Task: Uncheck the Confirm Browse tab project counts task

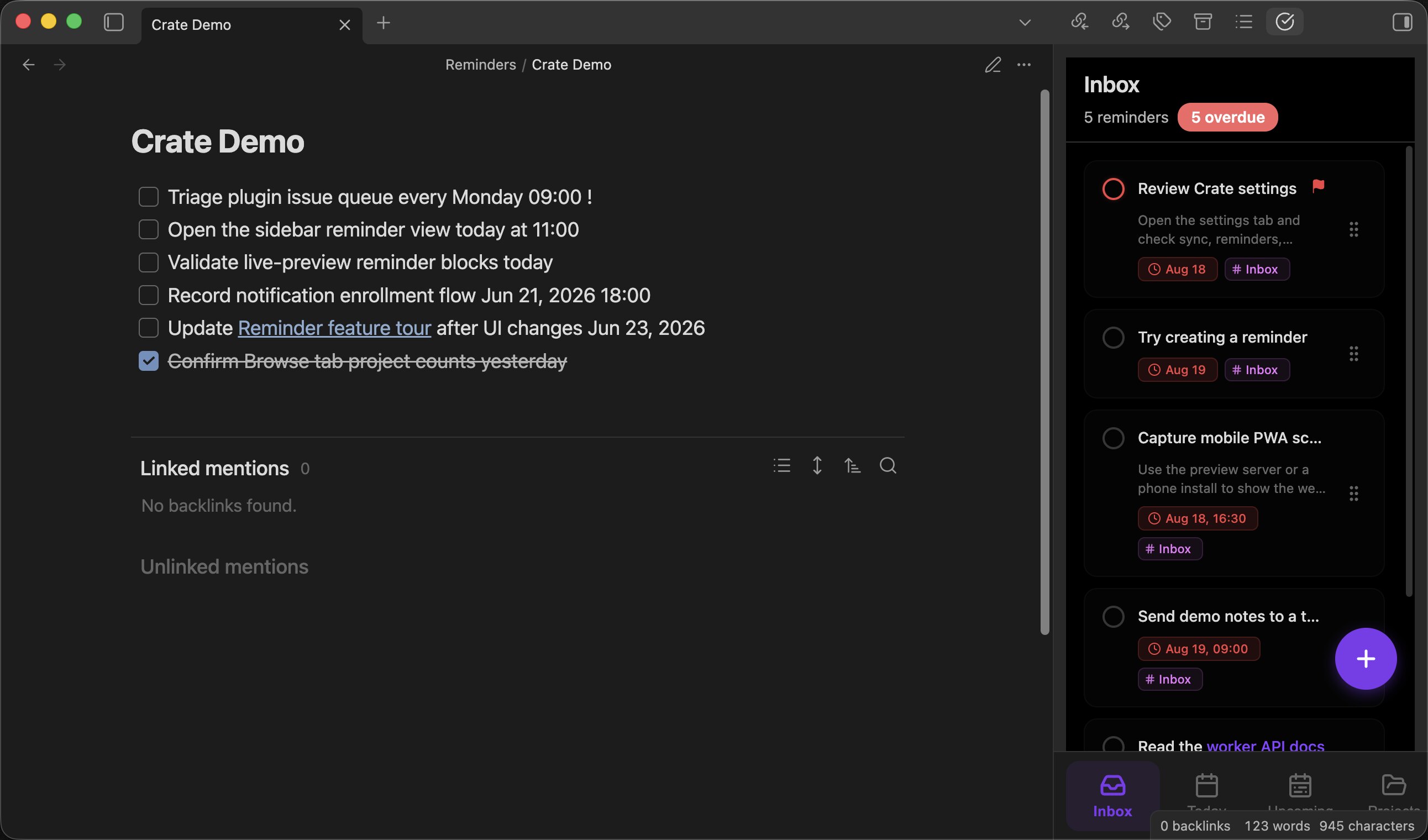Action: [149, 361]
